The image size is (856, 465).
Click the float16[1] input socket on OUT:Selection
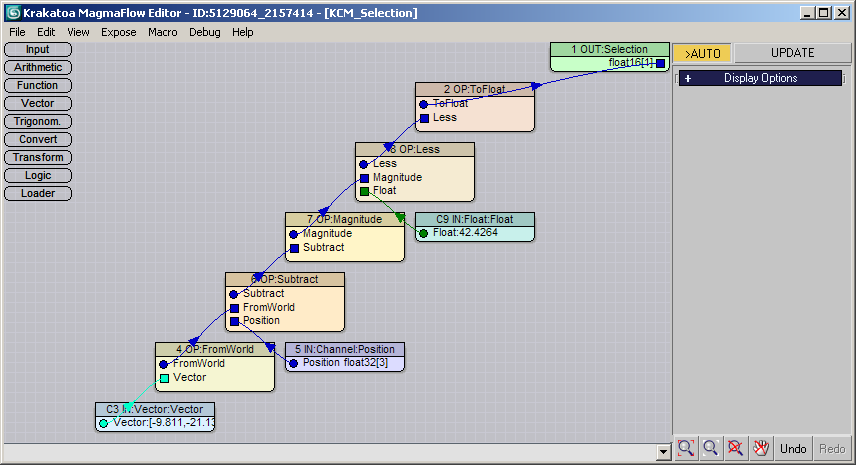pyautogui.click(x=661, y=63)
